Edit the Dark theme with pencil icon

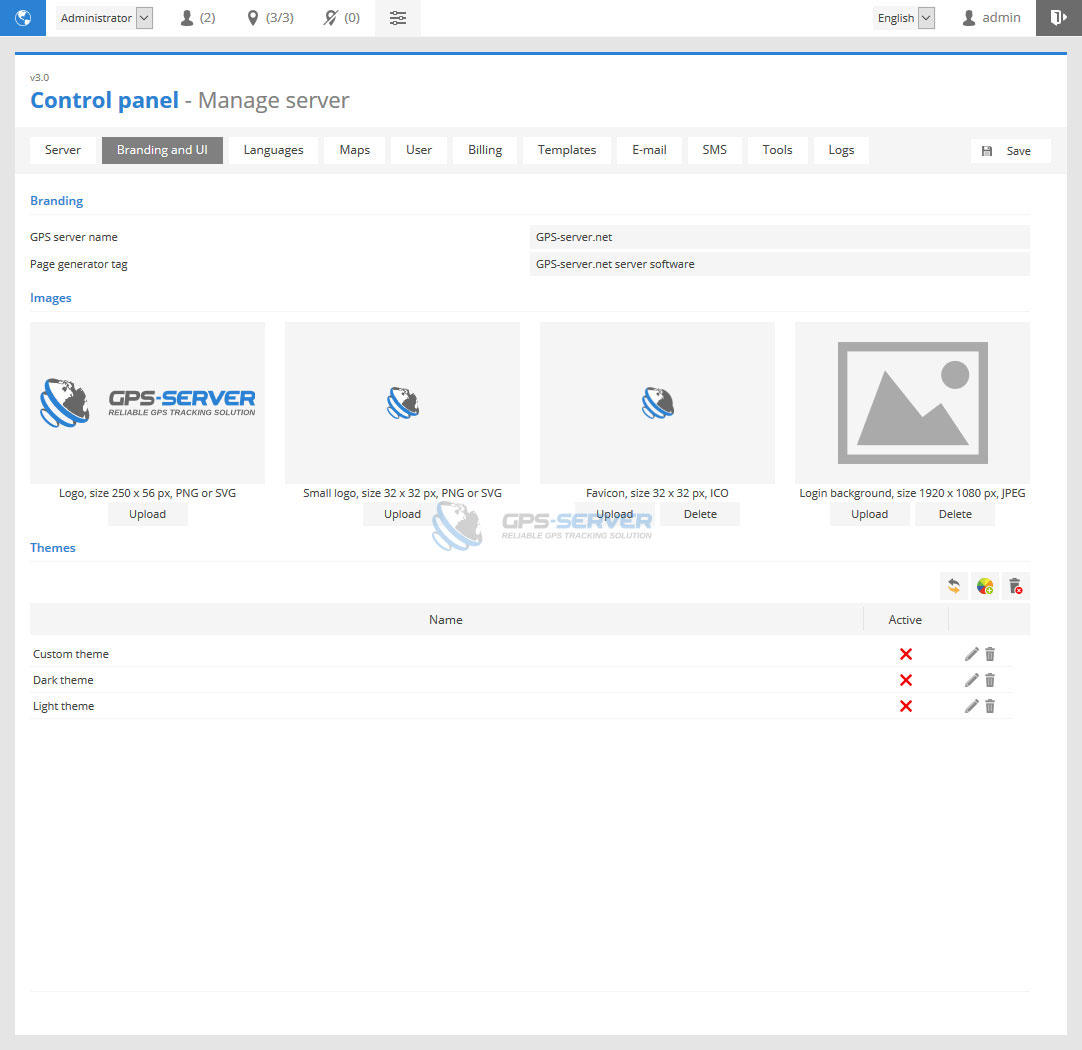coord(971,680)
